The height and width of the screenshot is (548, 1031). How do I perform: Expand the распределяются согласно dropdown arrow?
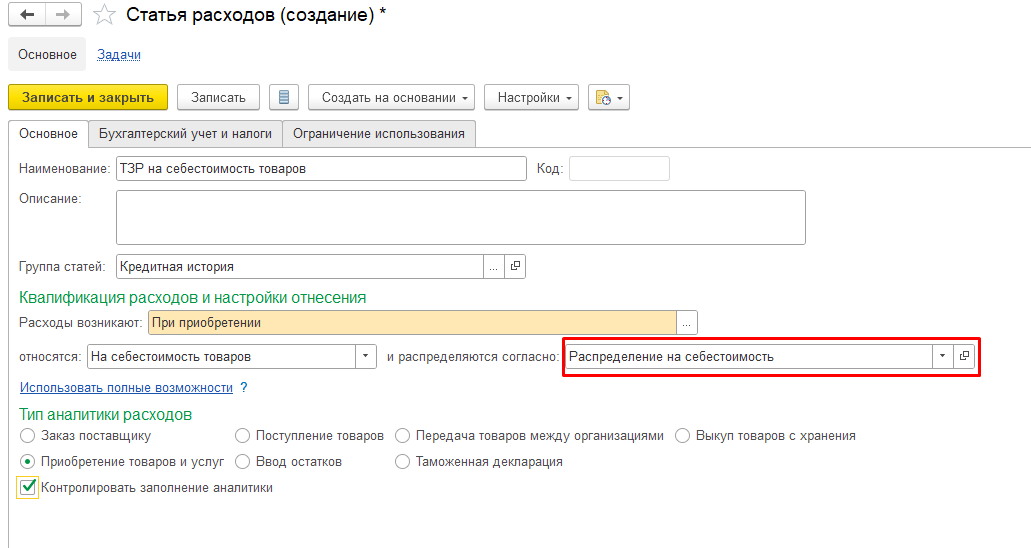tap(942, 356)
